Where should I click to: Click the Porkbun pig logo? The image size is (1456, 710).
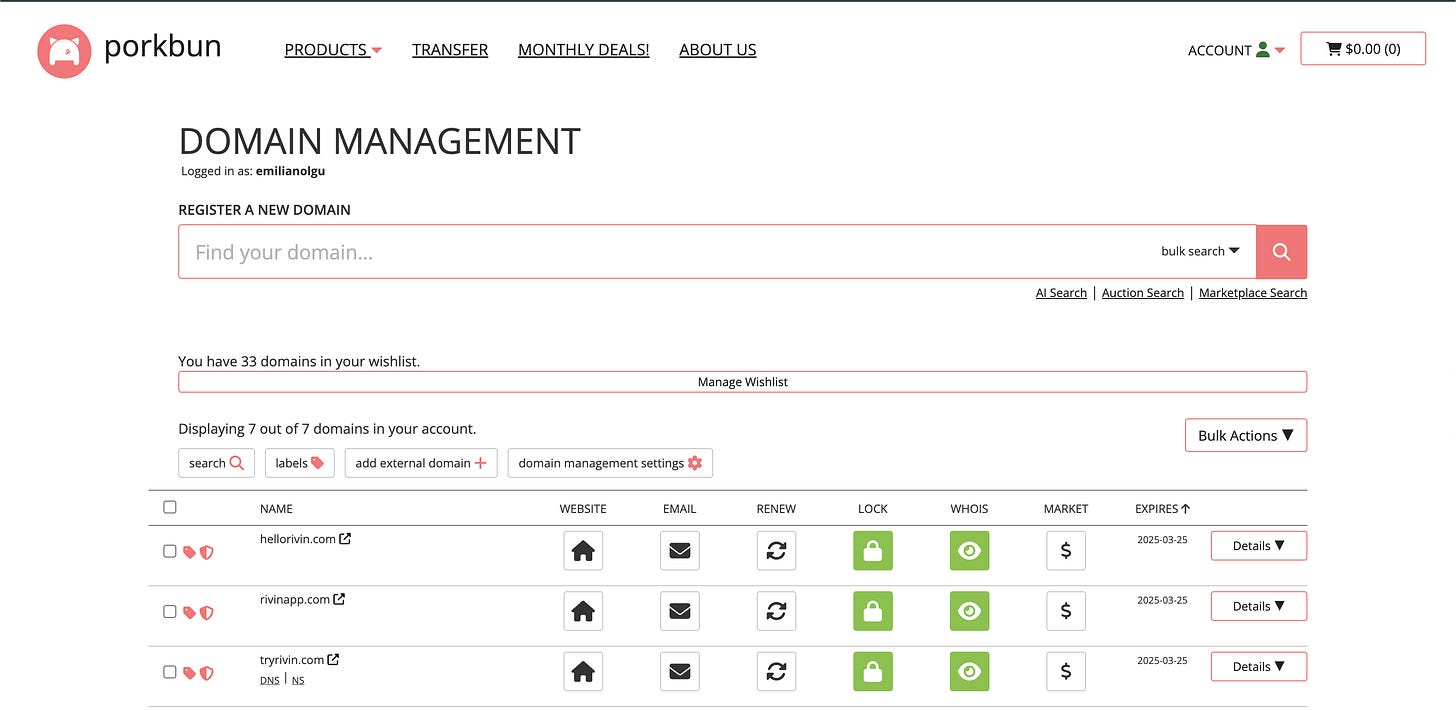[64, 50]
